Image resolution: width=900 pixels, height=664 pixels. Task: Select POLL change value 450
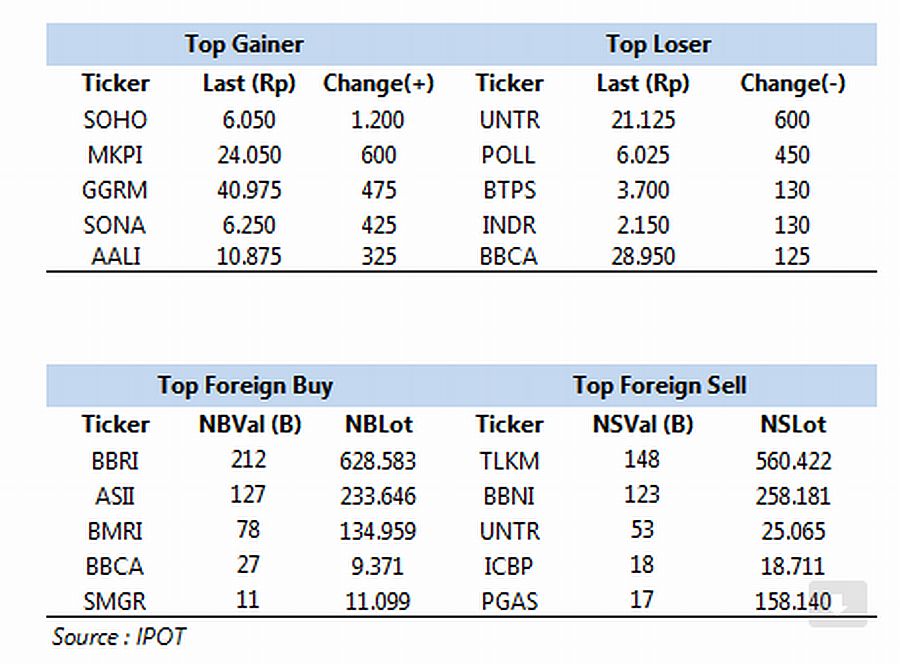pos(792,155)
